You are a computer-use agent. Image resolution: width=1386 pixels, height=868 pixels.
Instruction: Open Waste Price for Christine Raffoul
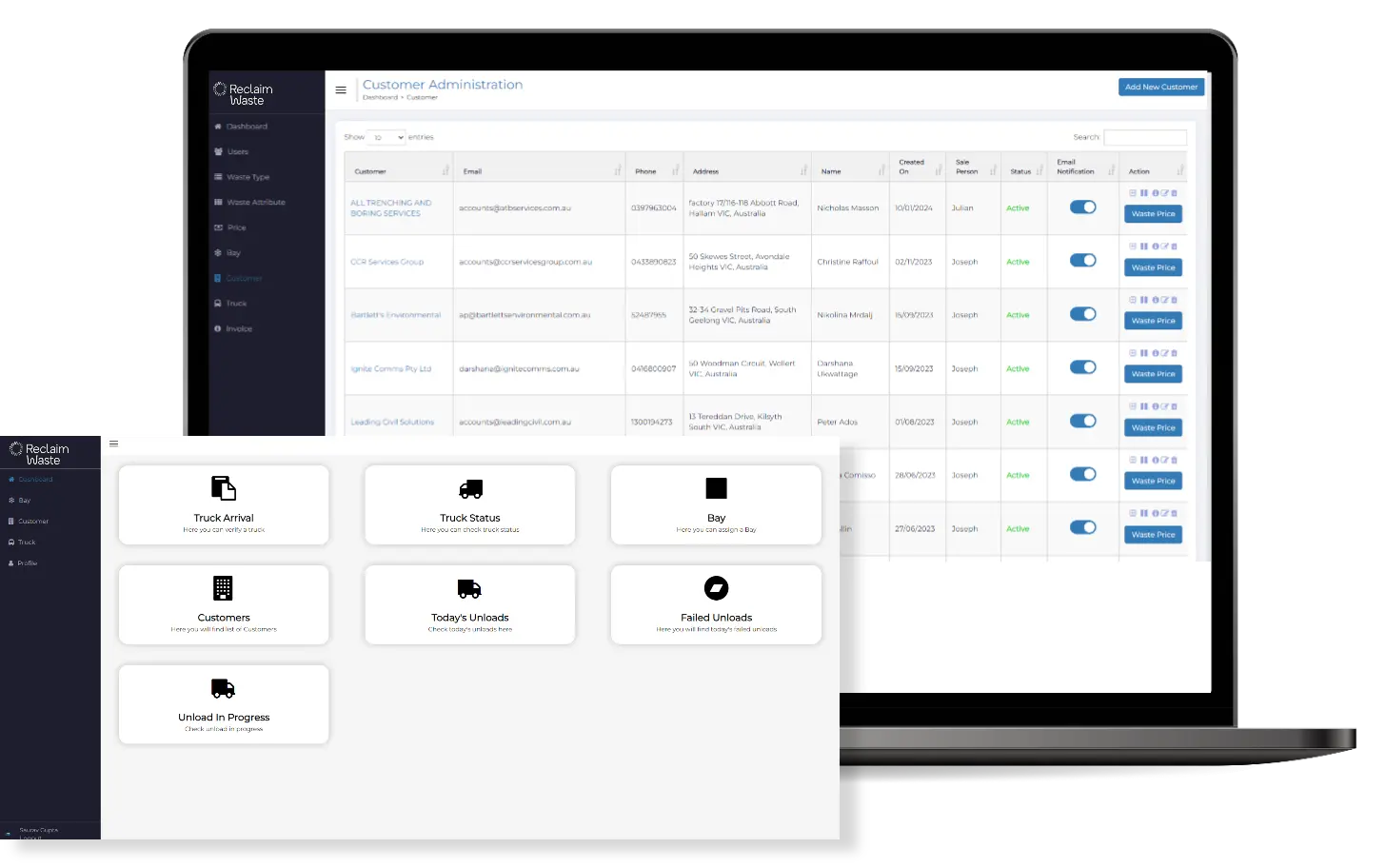[1153, 267]
